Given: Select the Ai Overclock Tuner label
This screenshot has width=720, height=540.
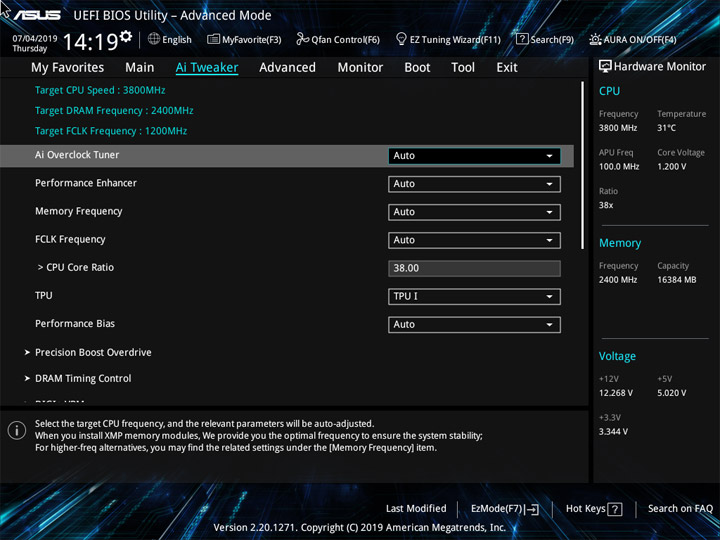Looking at the screenshot, I should click(77, 155).
